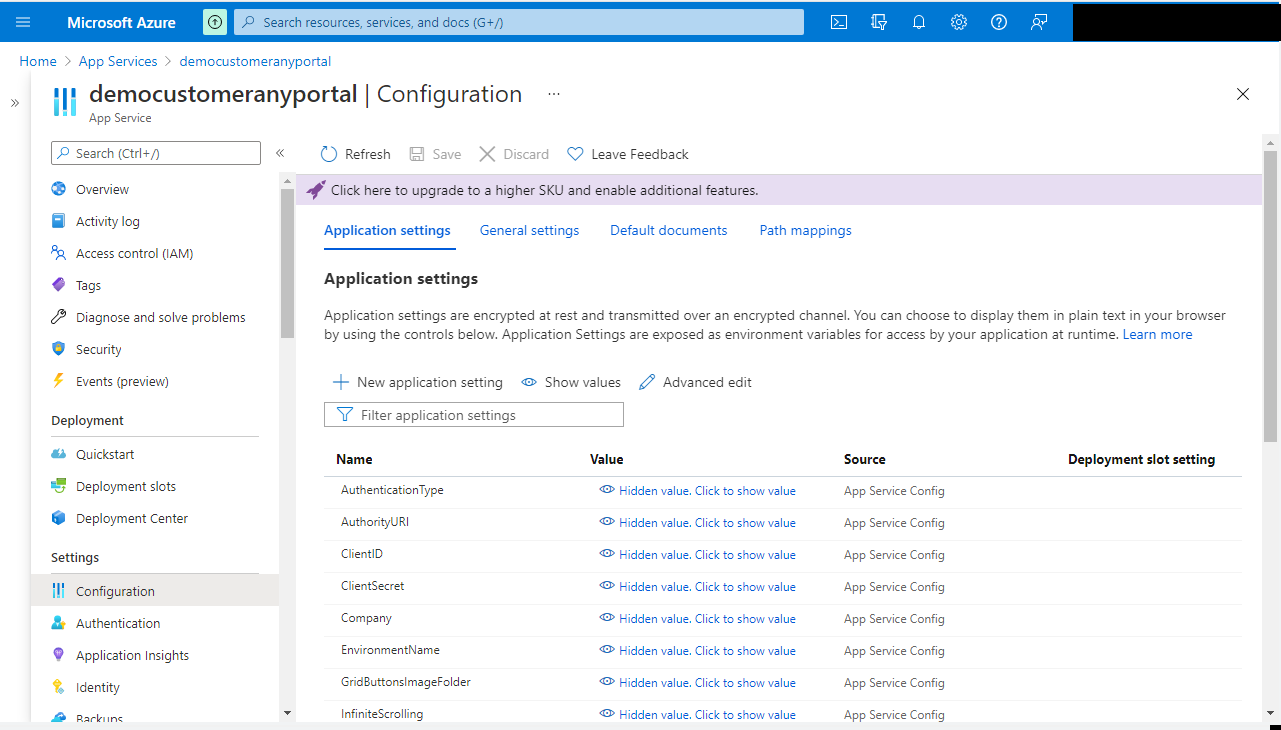The height and width of the screenshot is (730, 1281).
Task: Click the Deployment Center cube icon
Action: pyautogui.click(x=59, y=518)
